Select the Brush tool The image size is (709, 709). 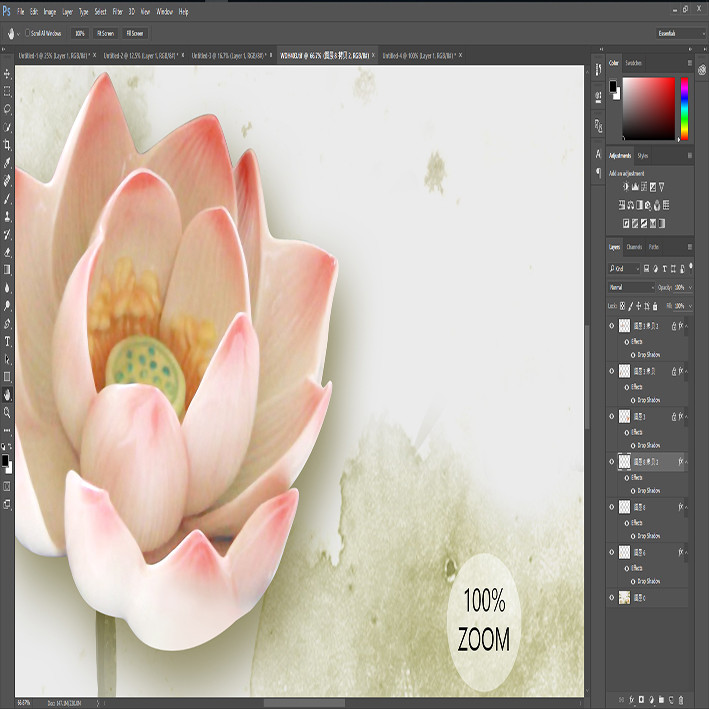pyautogui.click(x=7, y=199)
